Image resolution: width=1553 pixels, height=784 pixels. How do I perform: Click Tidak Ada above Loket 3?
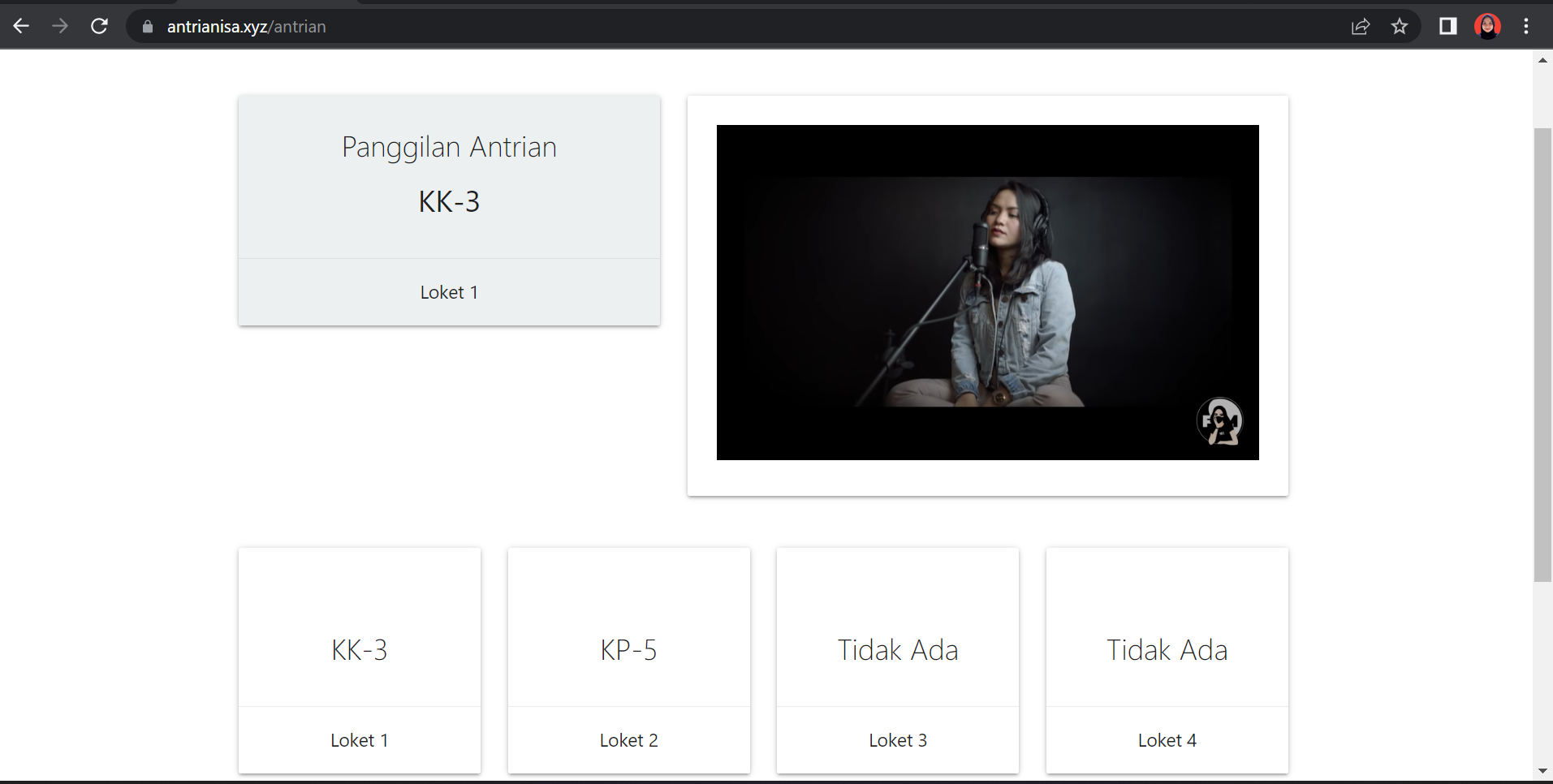click(898, 650)
